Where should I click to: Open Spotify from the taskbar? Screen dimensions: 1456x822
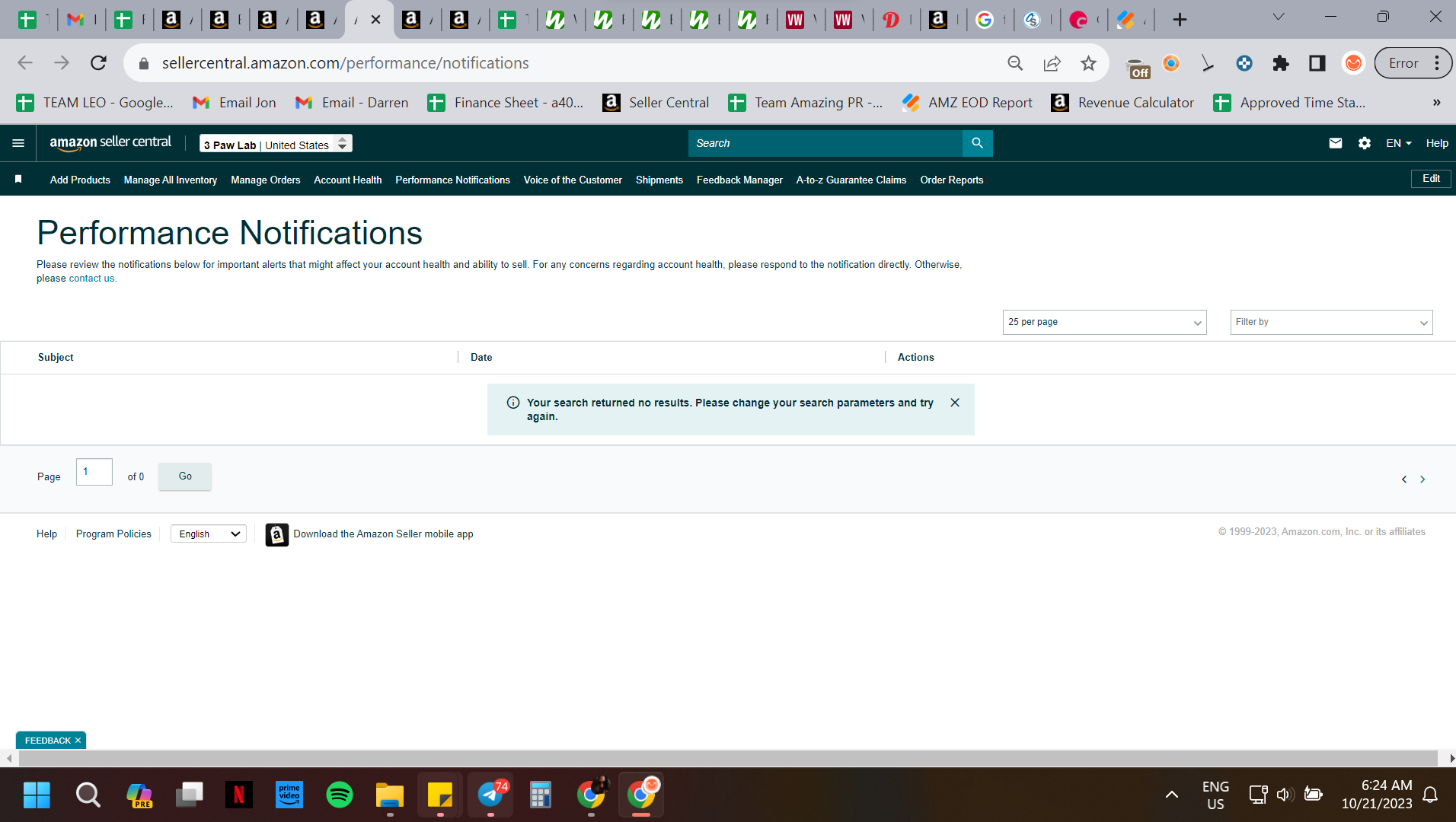[x=340, y=795]
